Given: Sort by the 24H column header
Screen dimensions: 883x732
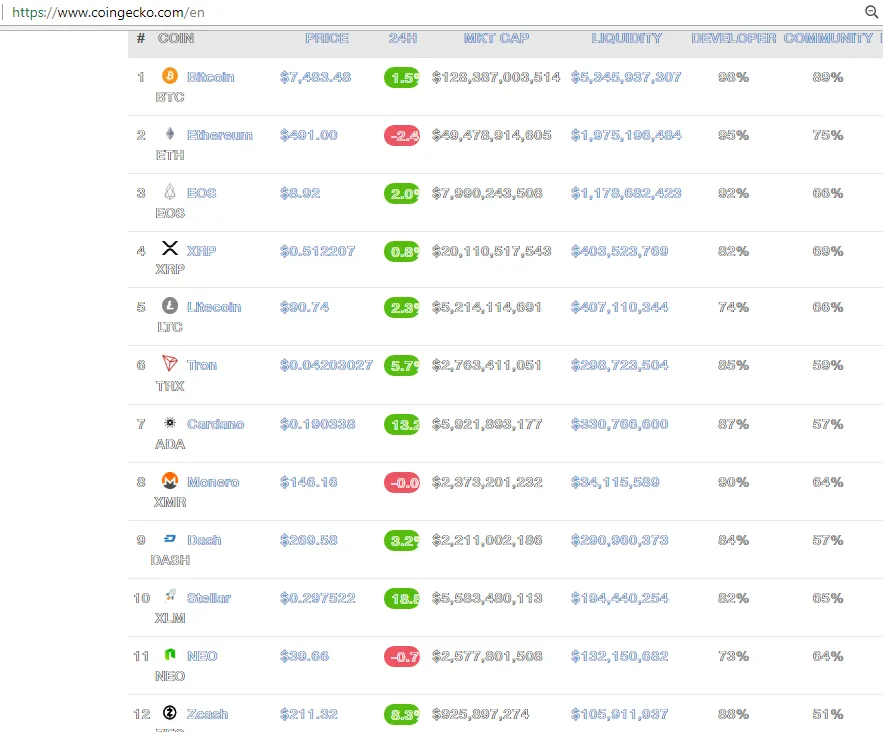Looking at the screenshot, I should click(x=403, y=38).
